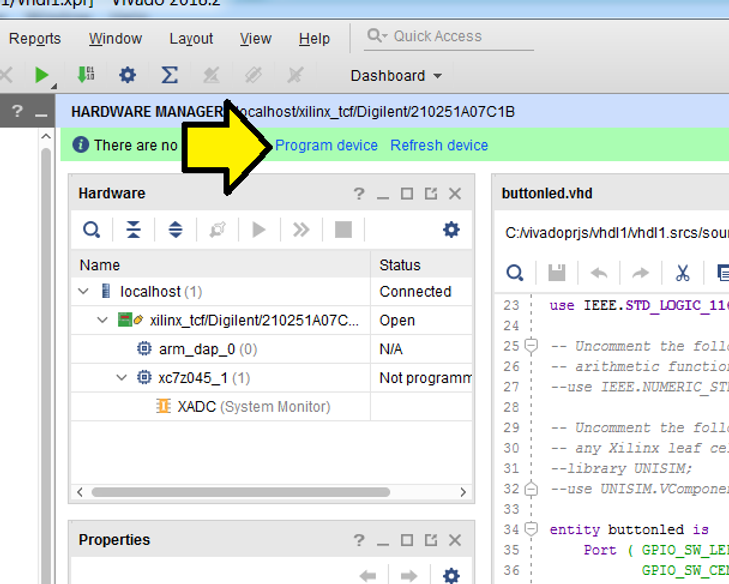Open the Layout menu
The image size is (729, 584).
pyautogui.click(x=191, y=39)
